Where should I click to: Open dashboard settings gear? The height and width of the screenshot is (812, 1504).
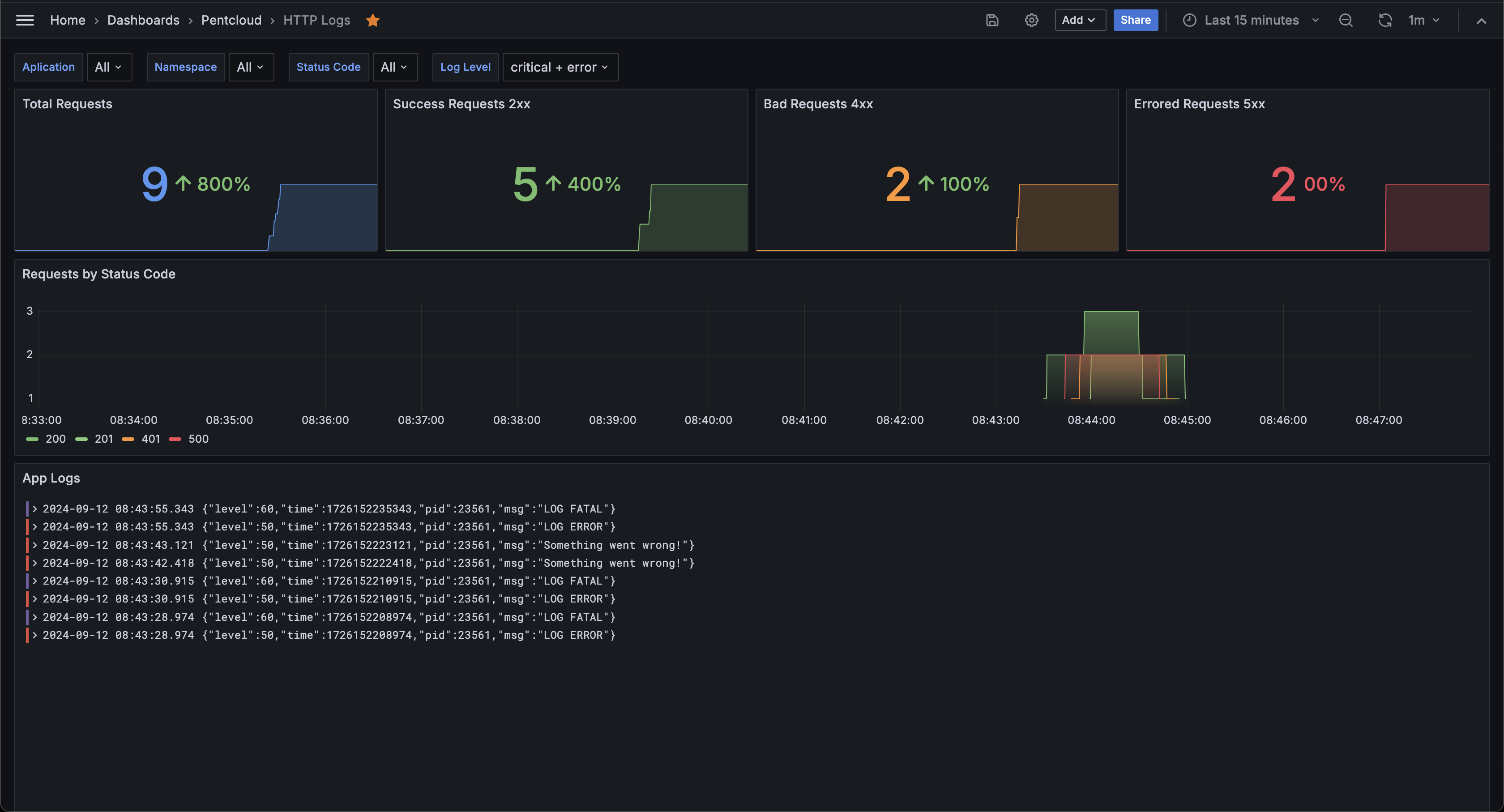click(x=1031, y=21)
